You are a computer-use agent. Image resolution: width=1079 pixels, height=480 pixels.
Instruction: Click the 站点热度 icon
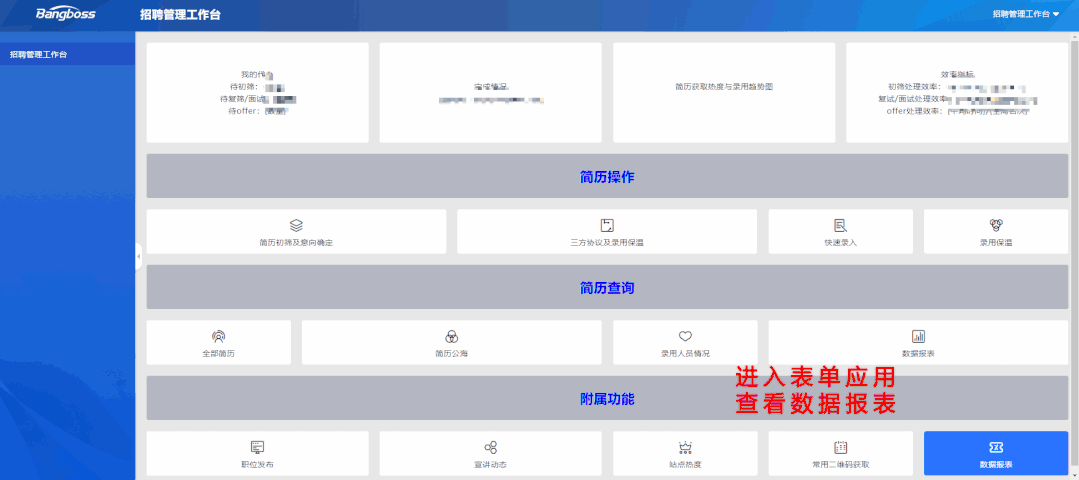coord(685,448)
